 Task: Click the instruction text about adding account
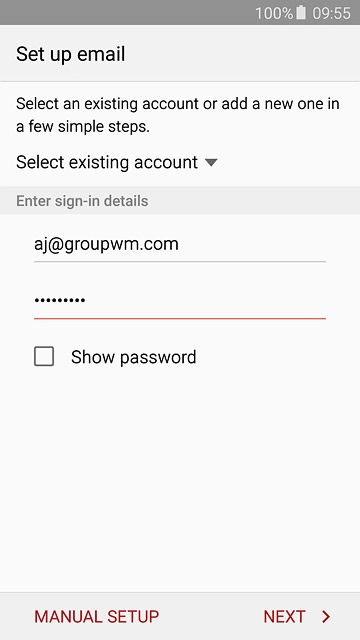[x=178, y=115]
